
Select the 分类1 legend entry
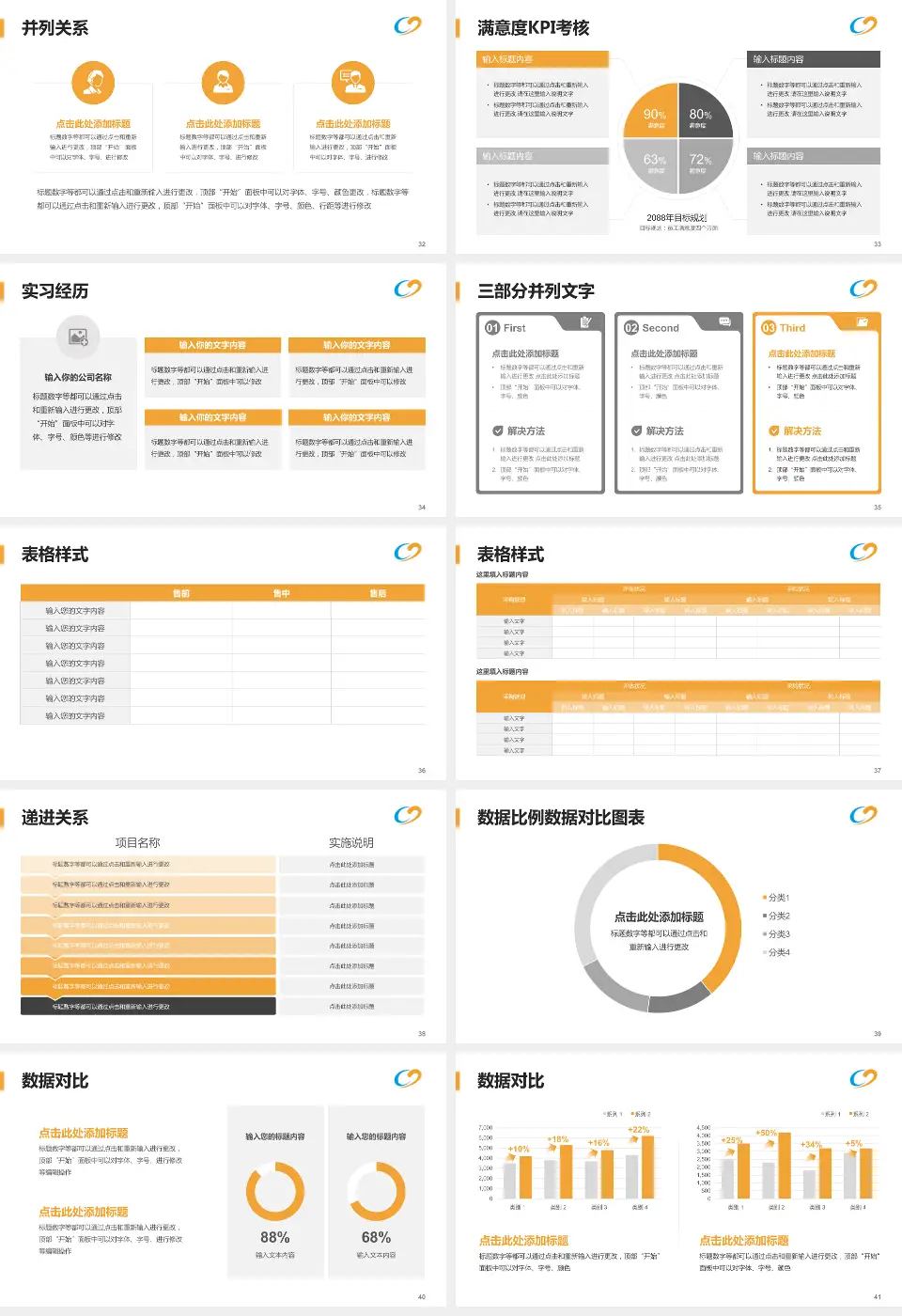point(776,898)
